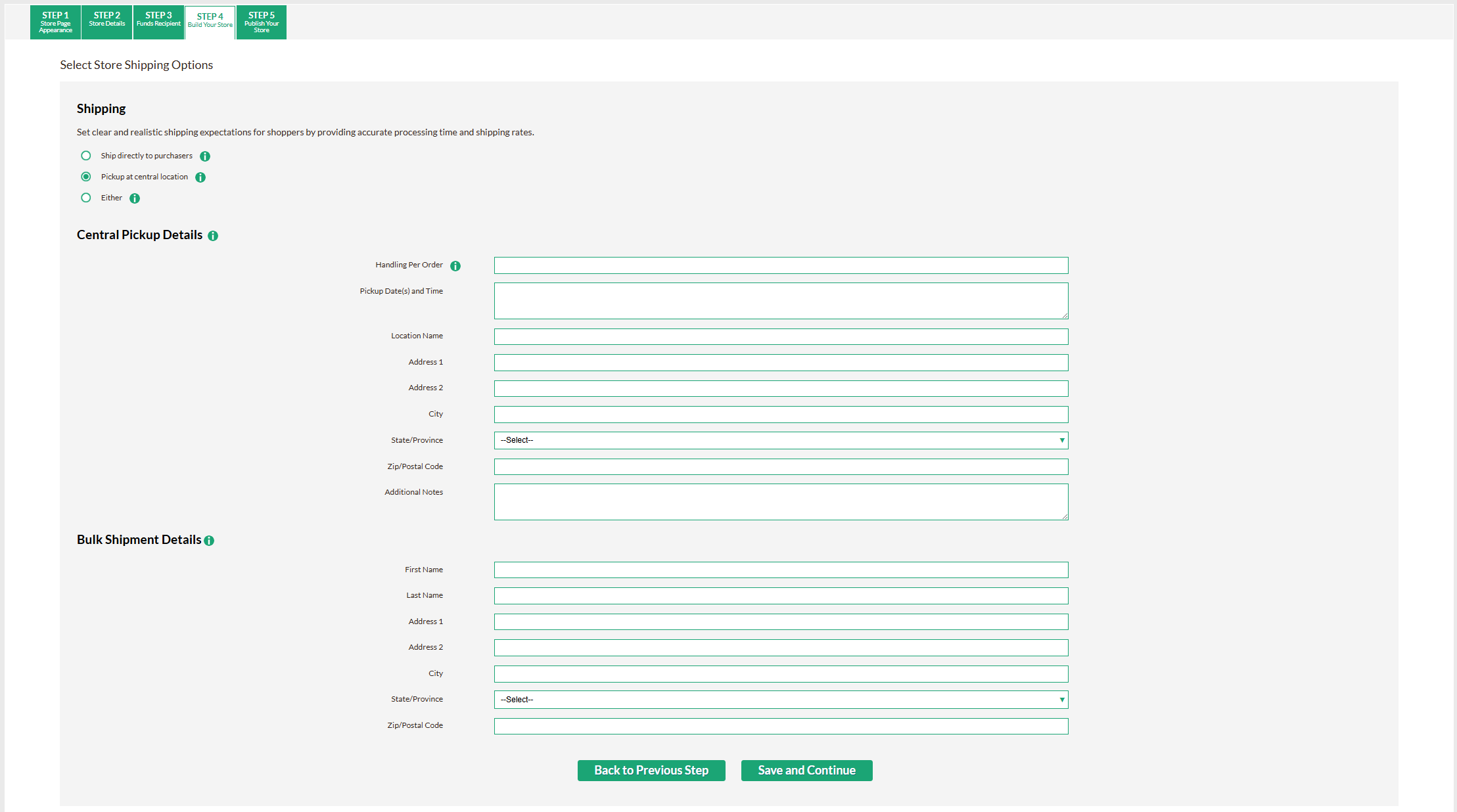The image size is (1457, 812).
Task: Choose the Either shipping radio option
Action: pos(86,198)
